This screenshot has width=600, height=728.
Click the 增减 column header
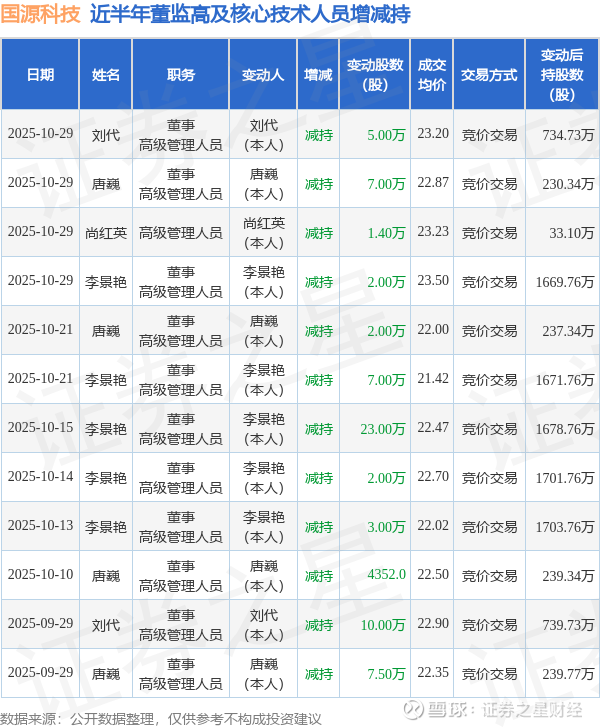point(318,75)
